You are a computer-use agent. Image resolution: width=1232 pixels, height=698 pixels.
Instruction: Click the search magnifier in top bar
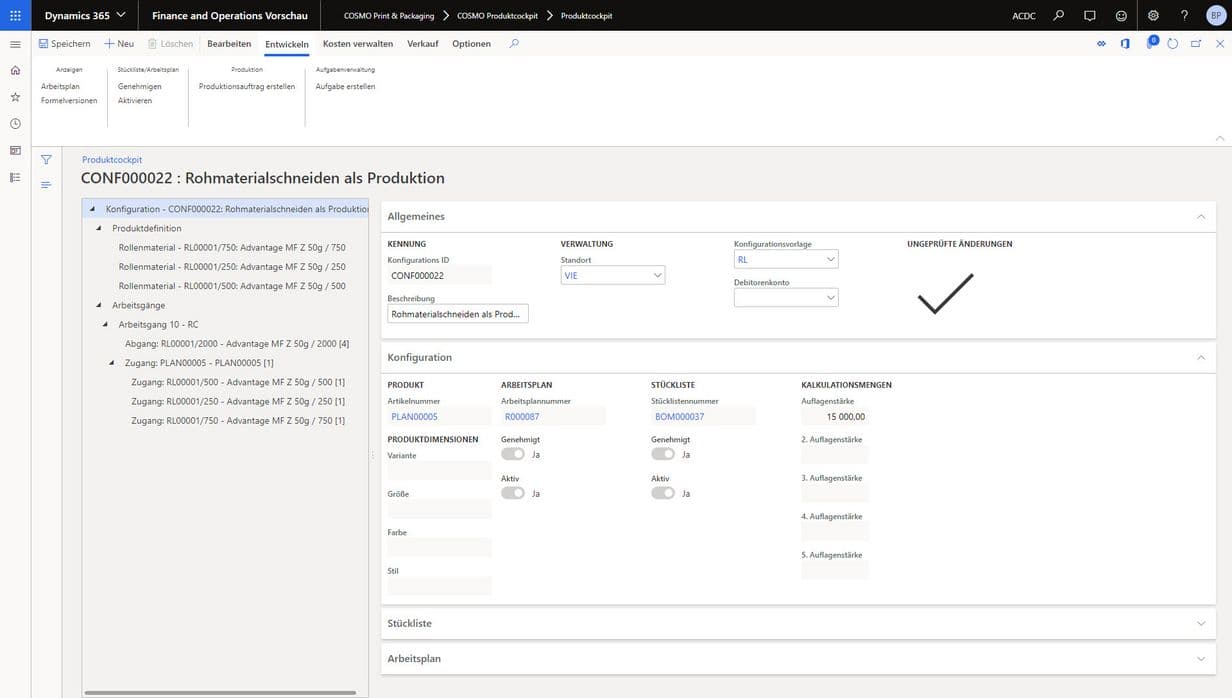coord(1058,15)
